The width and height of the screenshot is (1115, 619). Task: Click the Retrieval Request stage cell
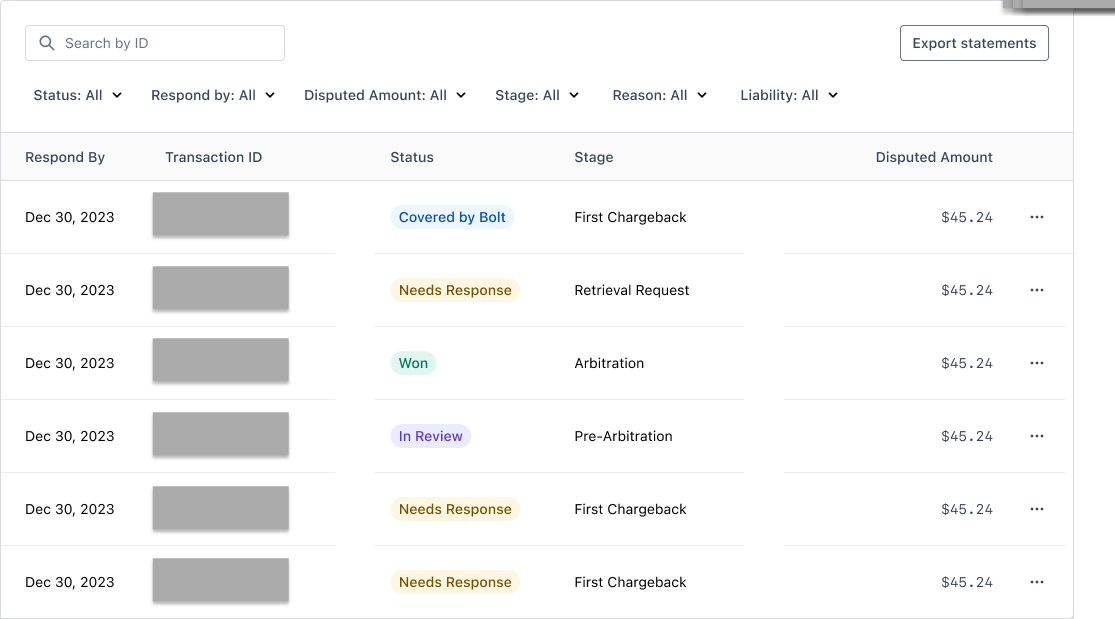click(x=631, y=290)
